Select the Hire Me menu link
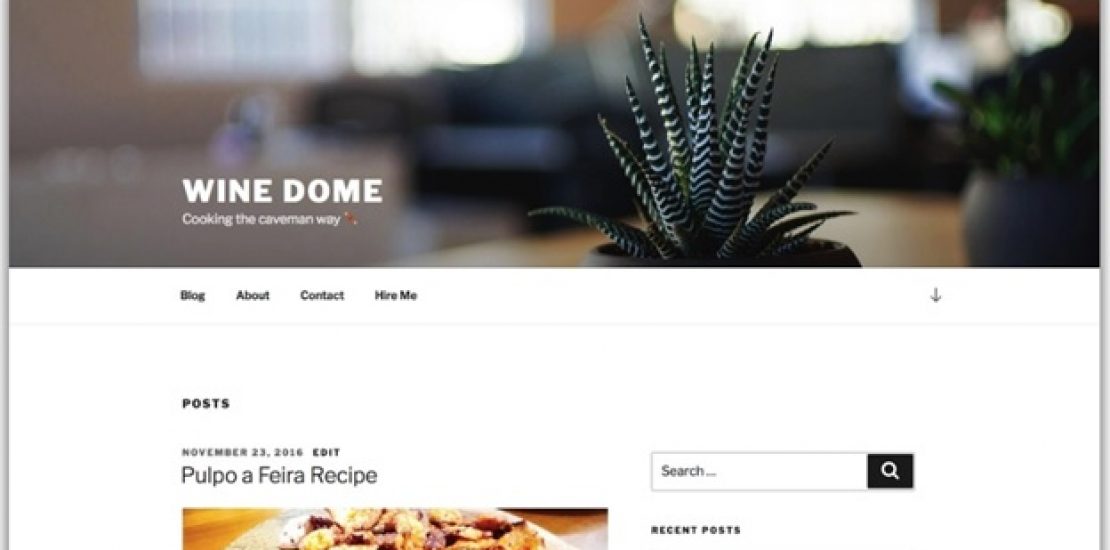 [396, 296]
